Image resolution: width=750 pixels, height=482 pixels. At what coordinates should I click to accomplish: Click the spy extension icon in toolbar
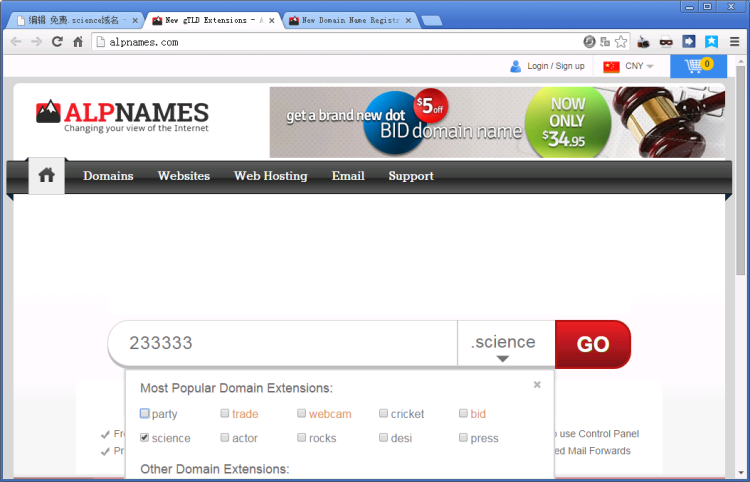click(x=643, y=42)
